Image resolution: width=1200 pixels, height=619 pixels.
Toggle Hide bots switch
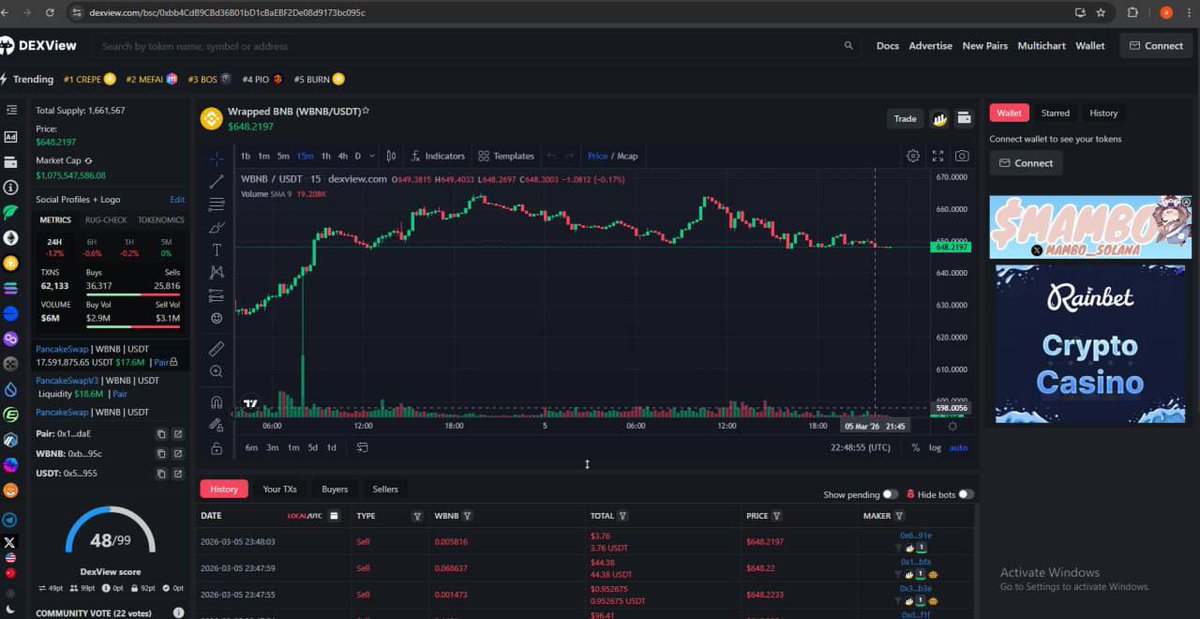point(965,495)
